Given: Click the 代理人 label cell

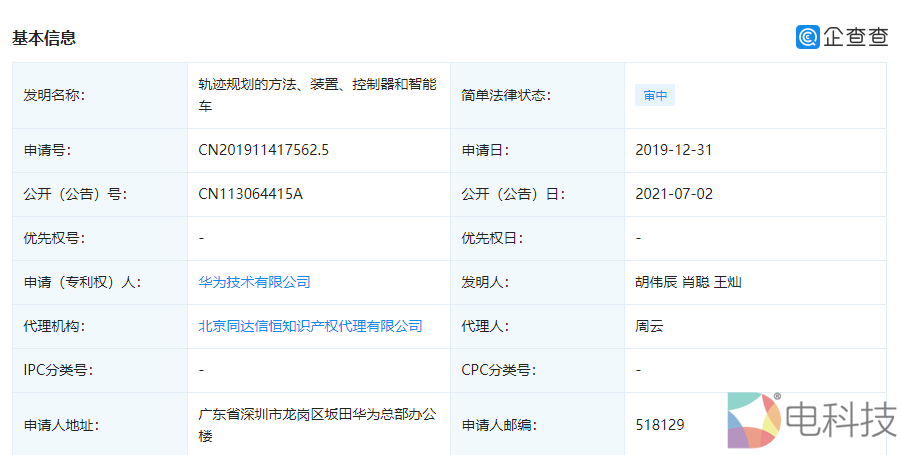Looking at the screenshot, I should pos(537,326).
